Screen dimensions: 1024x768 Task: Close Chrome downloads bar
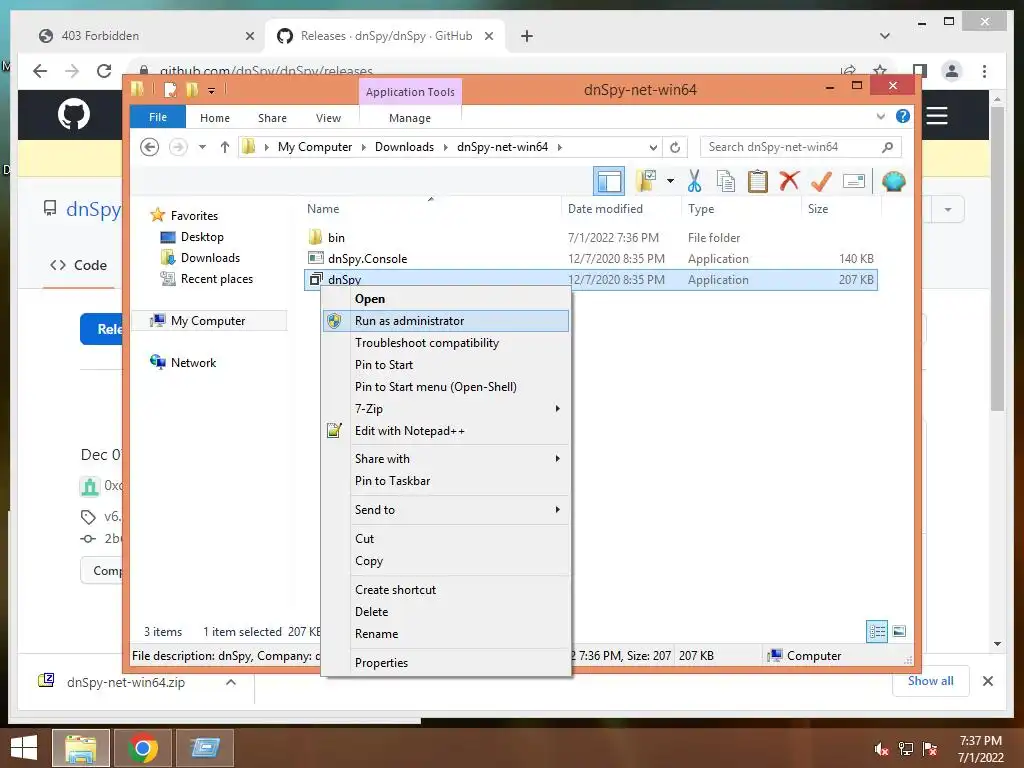988,681
